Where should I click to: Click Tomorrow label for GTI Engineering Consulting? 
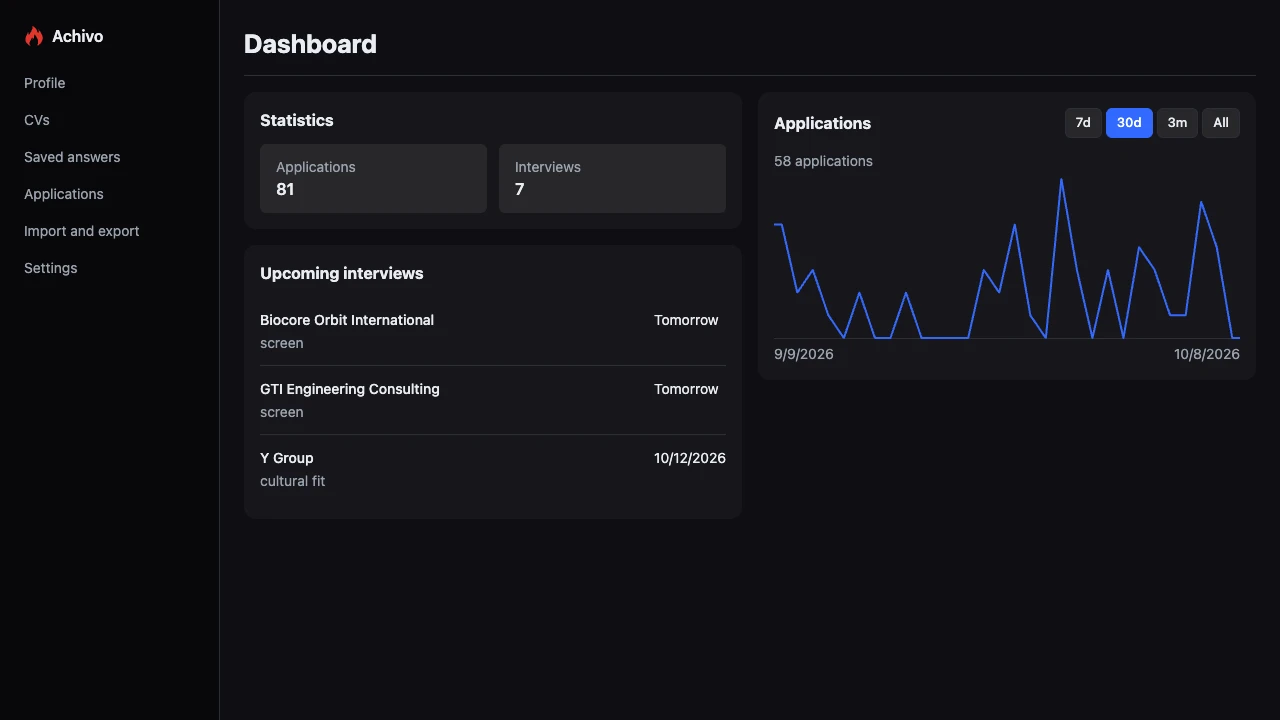[x=686, y=389]
